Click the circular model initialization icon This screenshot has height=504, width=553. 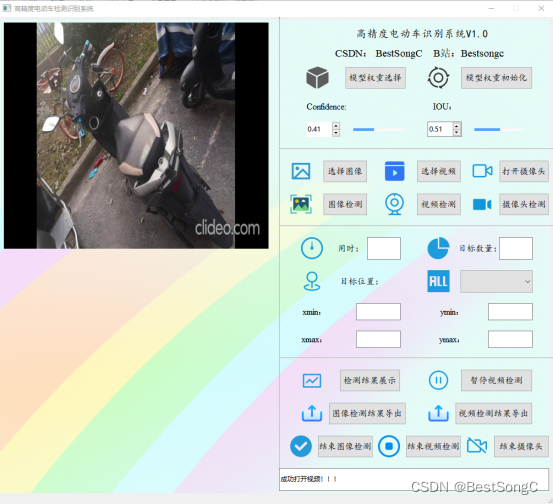pyautogui.click(x=438, y=78)
